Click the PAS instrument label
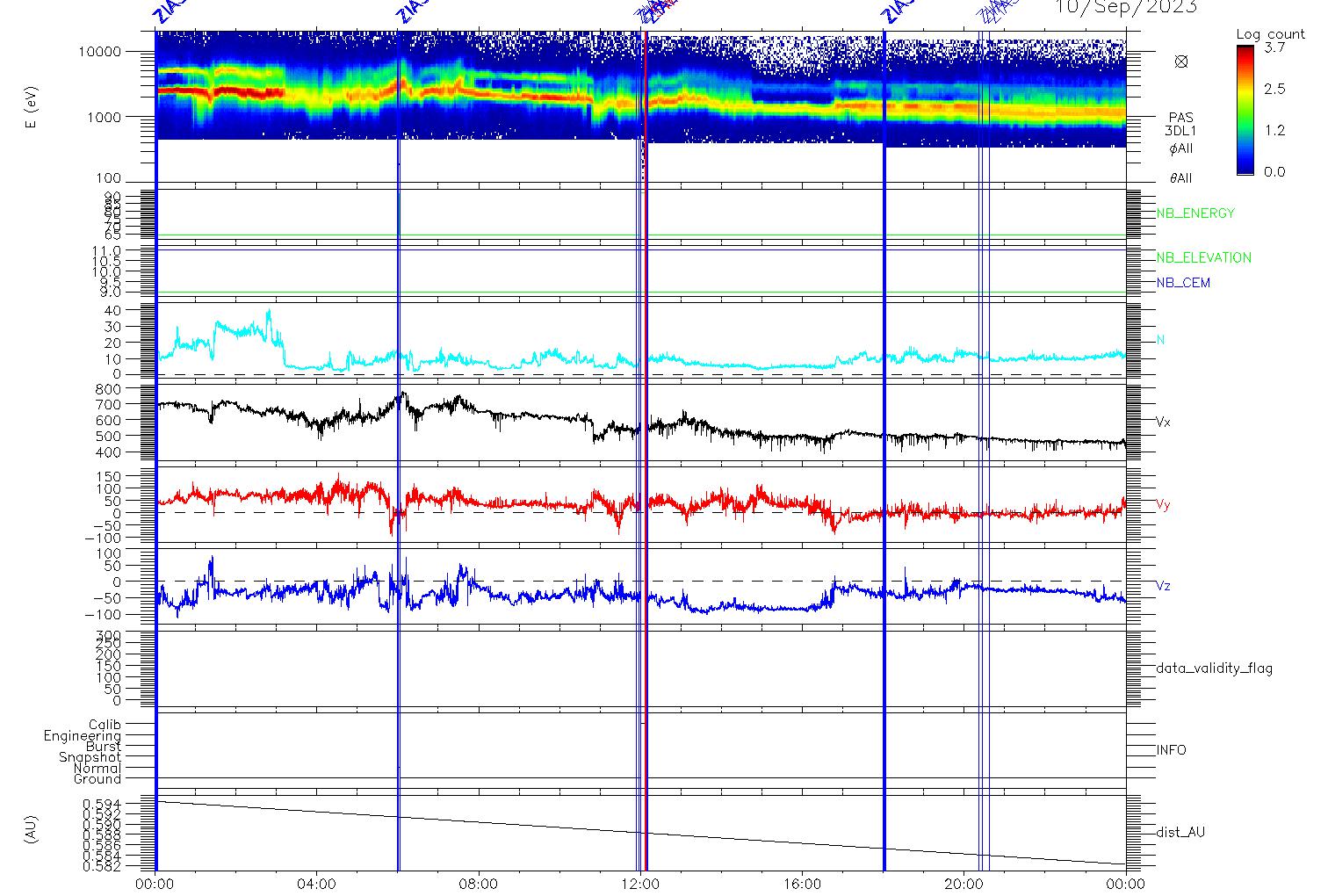This screenshot has width=1328, height=896. click(1181, 118)
